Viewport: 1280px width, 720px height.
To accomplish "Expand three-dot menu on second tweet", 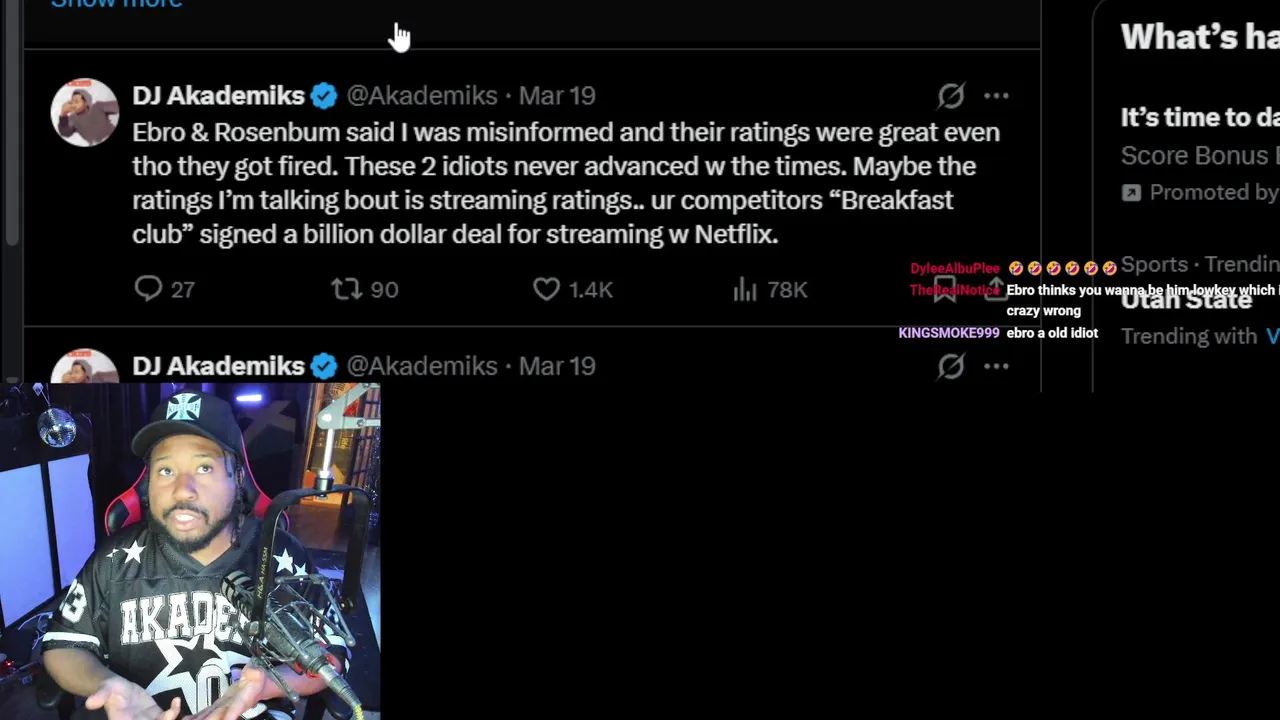I will [x=996, y=366].
